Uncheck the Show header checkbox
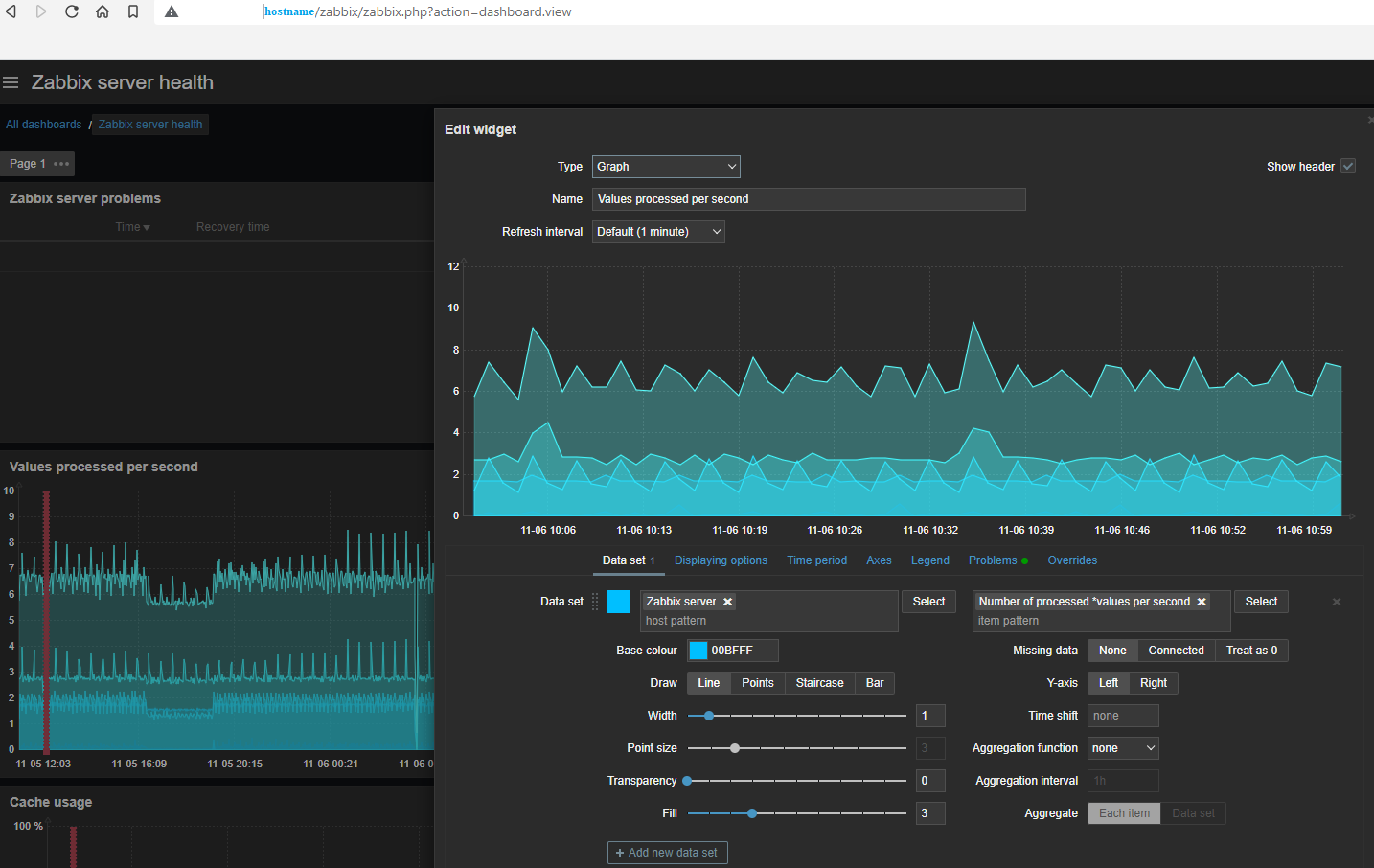Viewport: 1374px width, 868px height. (1348, 166)
